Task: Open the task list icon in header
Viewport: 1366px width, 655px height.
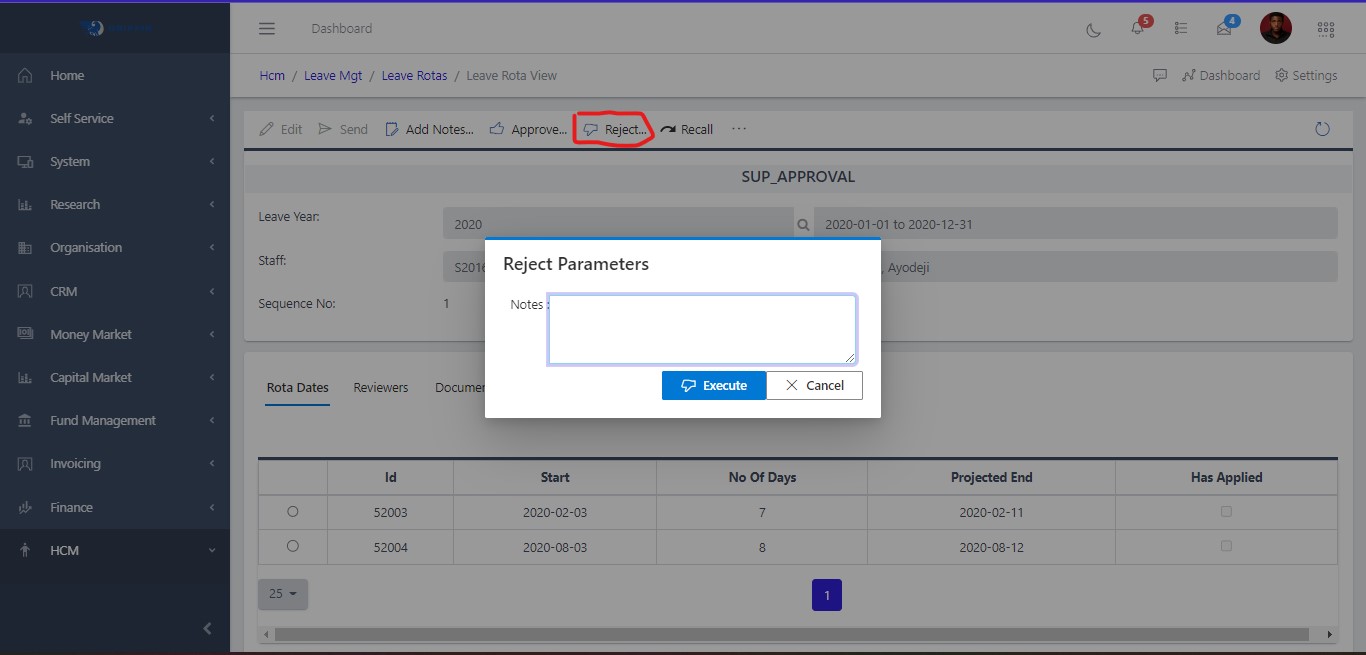Action: point(1181,29)
